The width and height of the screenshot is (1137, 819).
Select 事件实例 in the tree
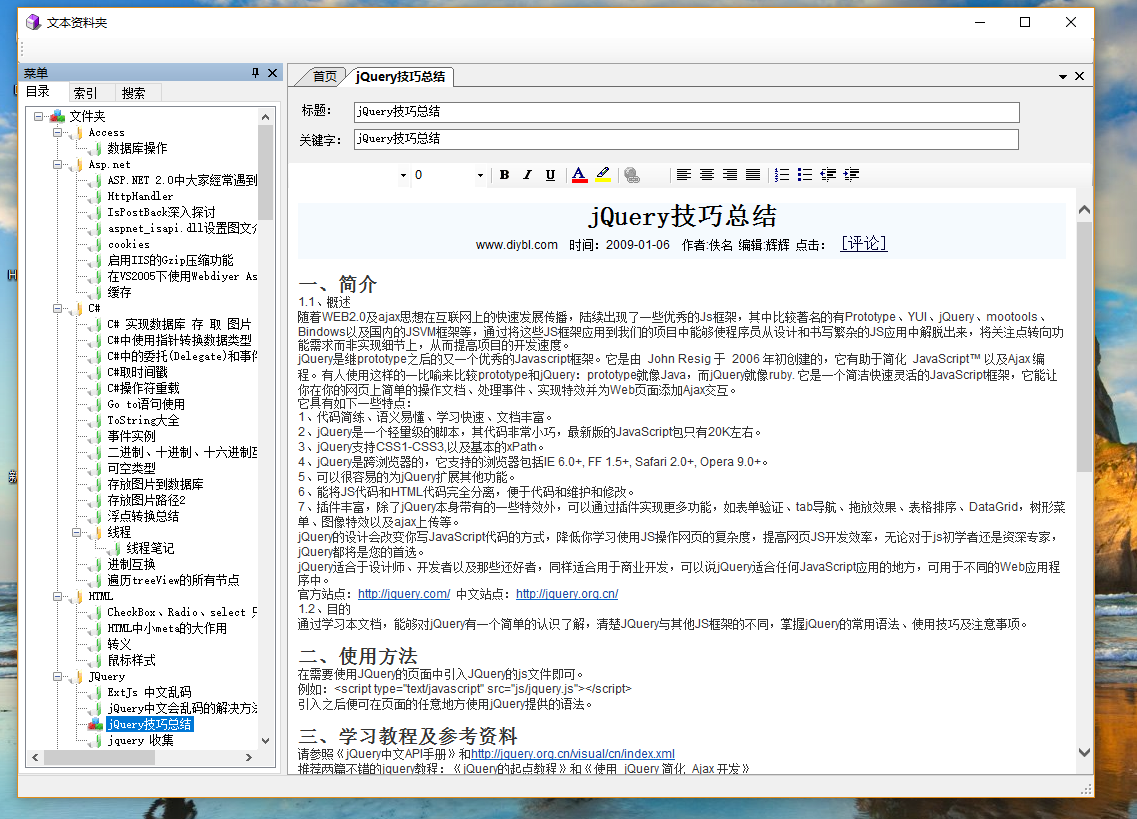pyautogui.click(x=131, y=436)
